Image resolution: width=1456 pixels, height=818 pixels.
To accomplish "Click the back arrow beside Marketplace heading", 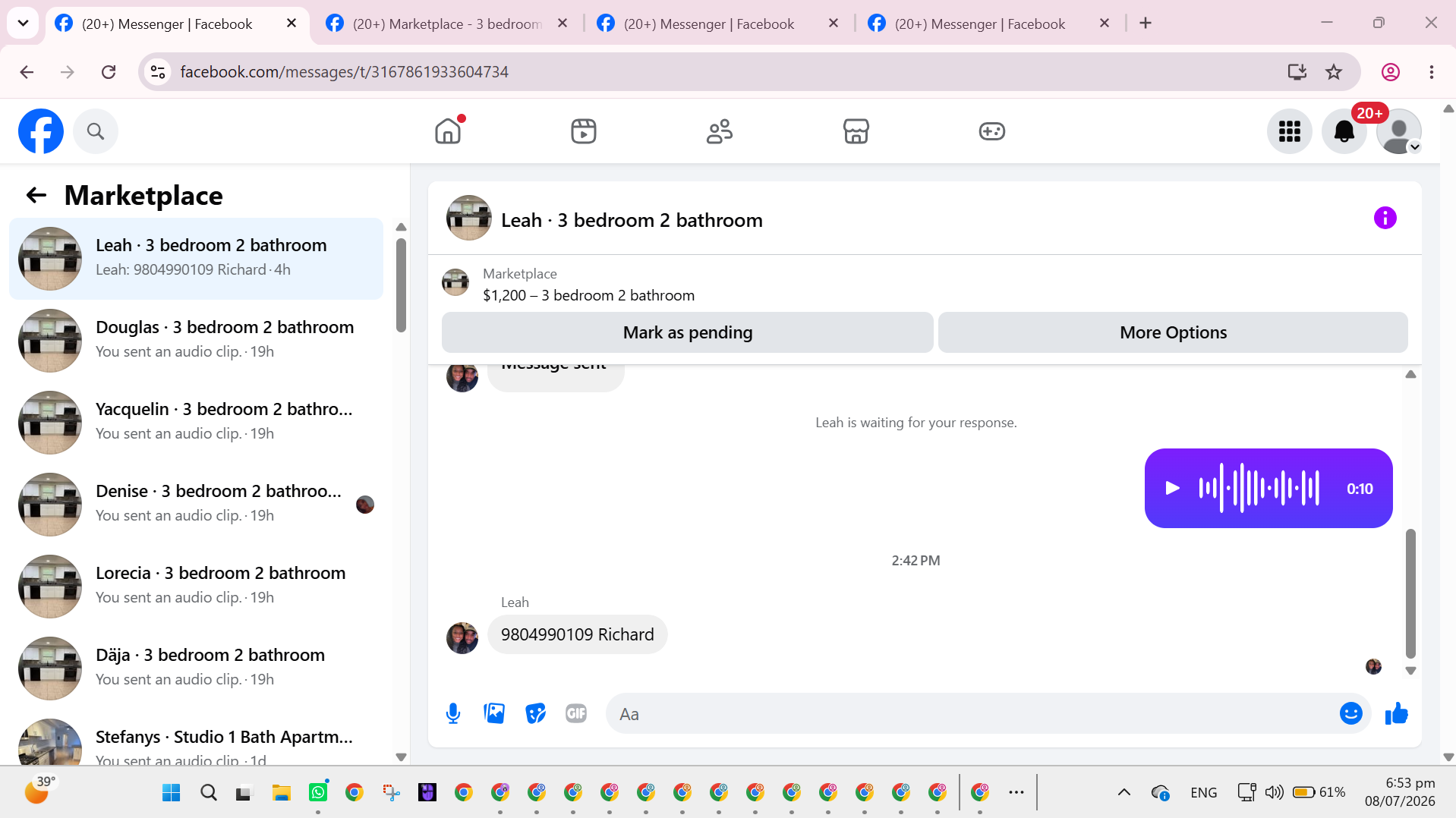I will pos(36,196).
